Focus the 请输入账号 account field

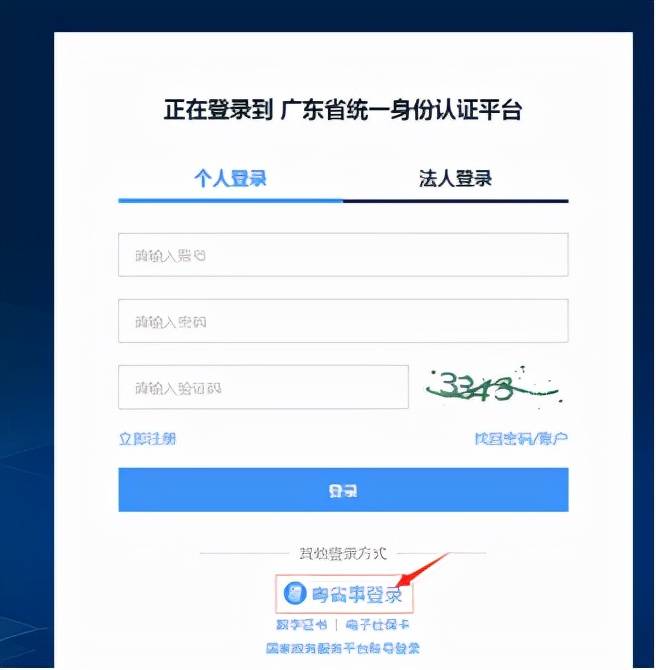pos(343,255)
